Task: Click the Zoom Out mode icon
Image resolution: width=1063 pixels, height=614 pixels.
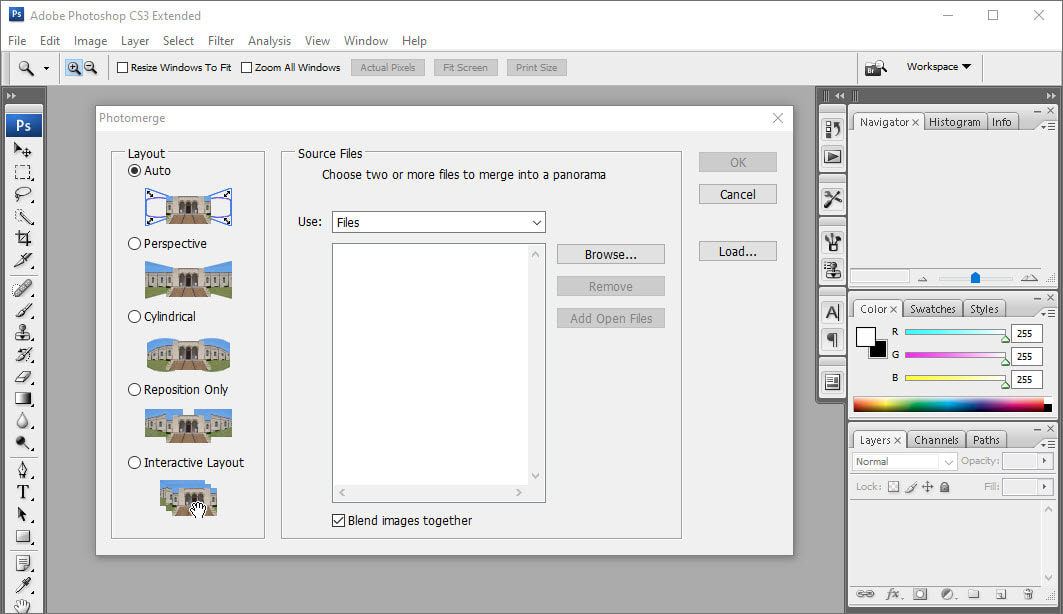Action: 91,68
